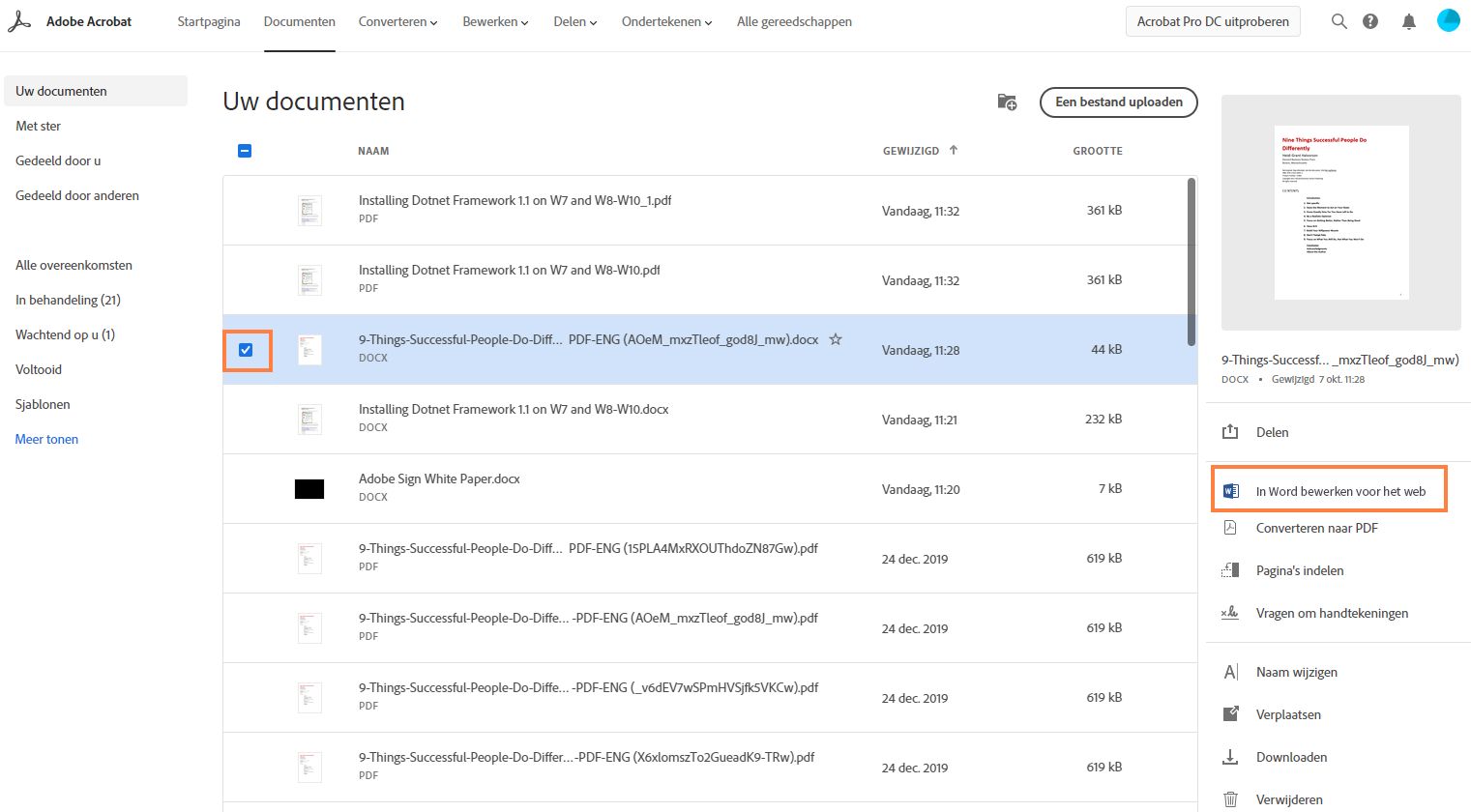Uncheck the selected 9-Things docx checkbox

(x=246, y=350)
